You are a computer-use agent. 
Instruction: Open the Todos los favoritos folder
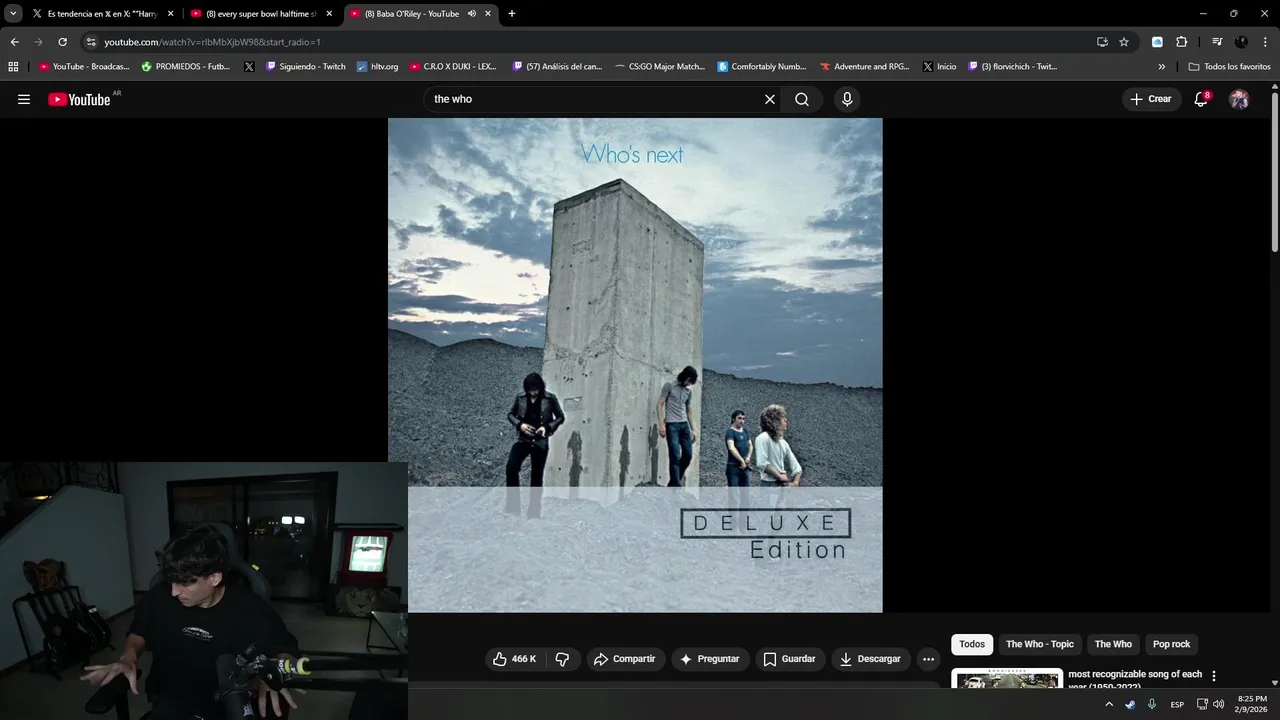click(1229, 67)
